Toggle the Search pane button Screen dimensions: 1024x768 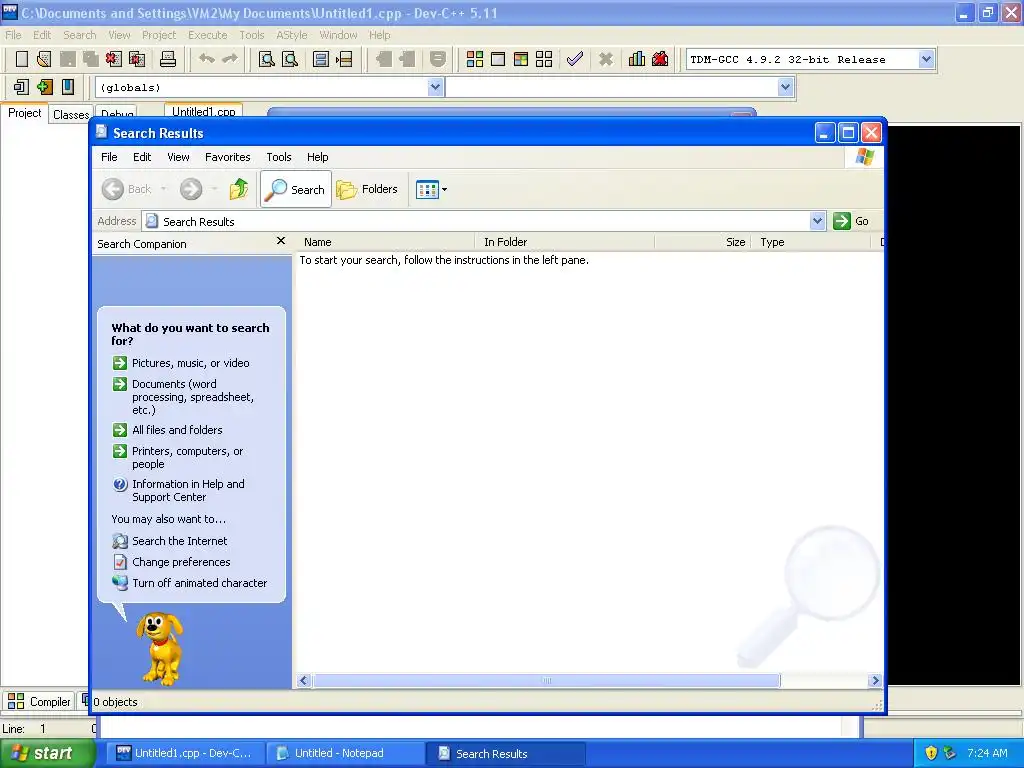296,189
